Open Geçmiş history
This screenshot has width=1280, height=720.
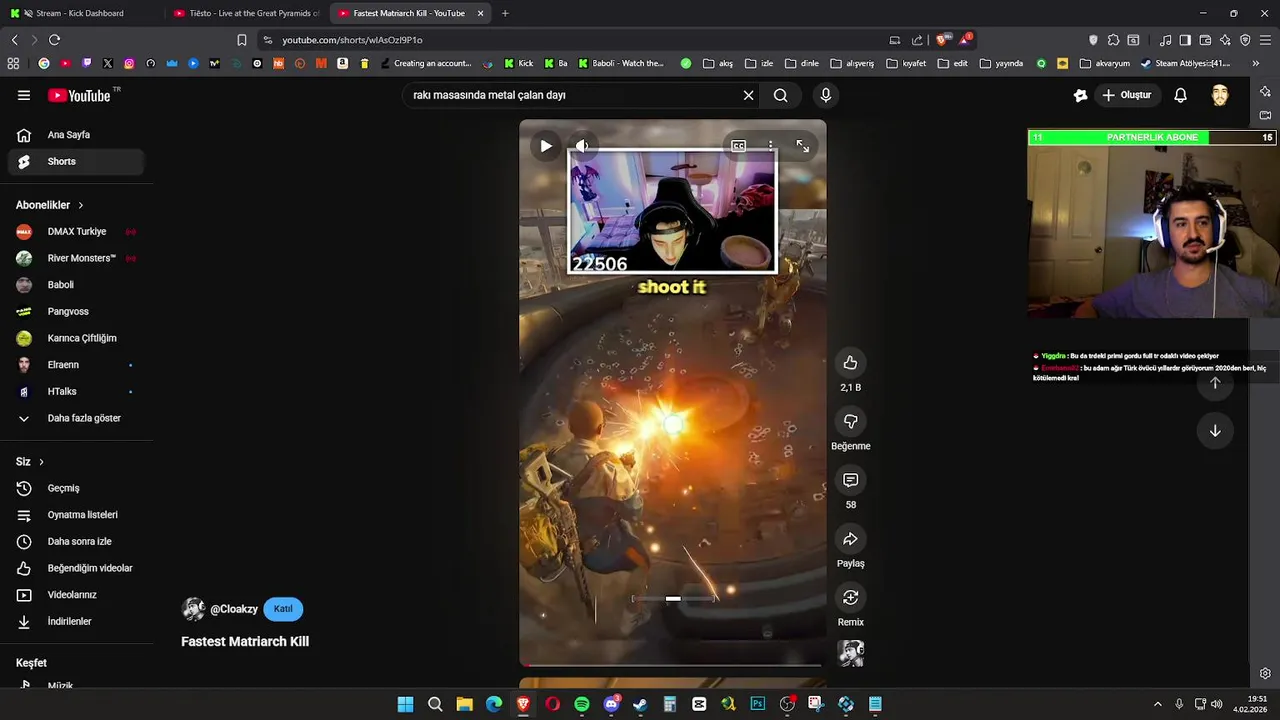click(x=76, y=488)
